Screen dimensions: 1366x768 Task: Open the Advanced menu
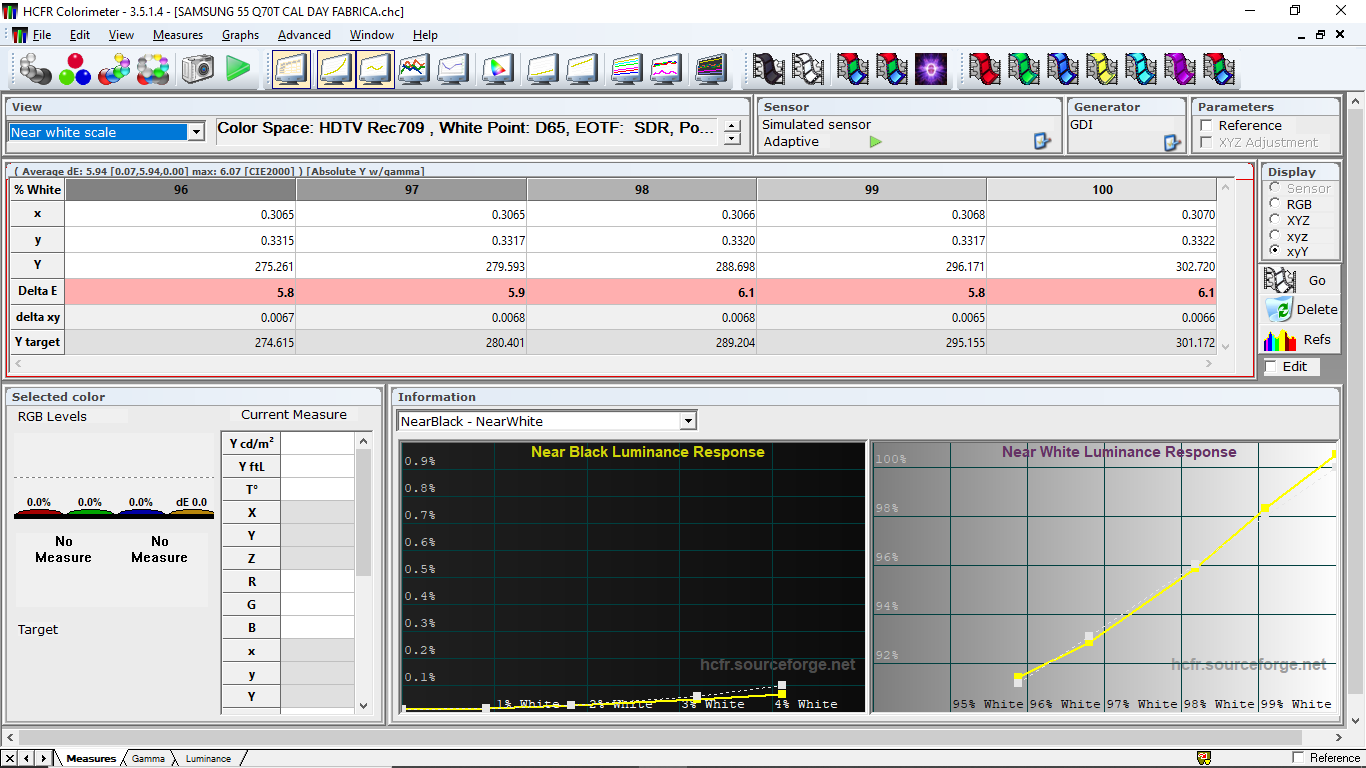(x=304, y=35)
